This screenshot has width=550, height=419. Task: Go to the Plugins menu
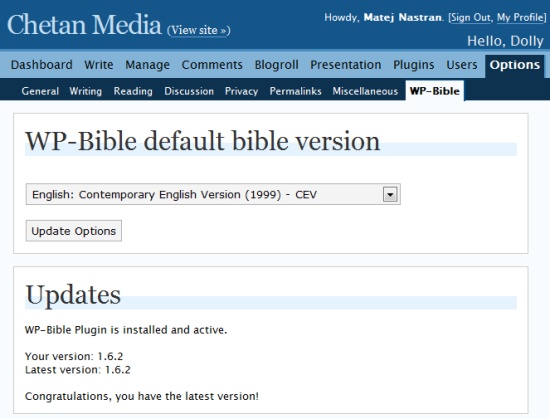(x=414, y=65)
